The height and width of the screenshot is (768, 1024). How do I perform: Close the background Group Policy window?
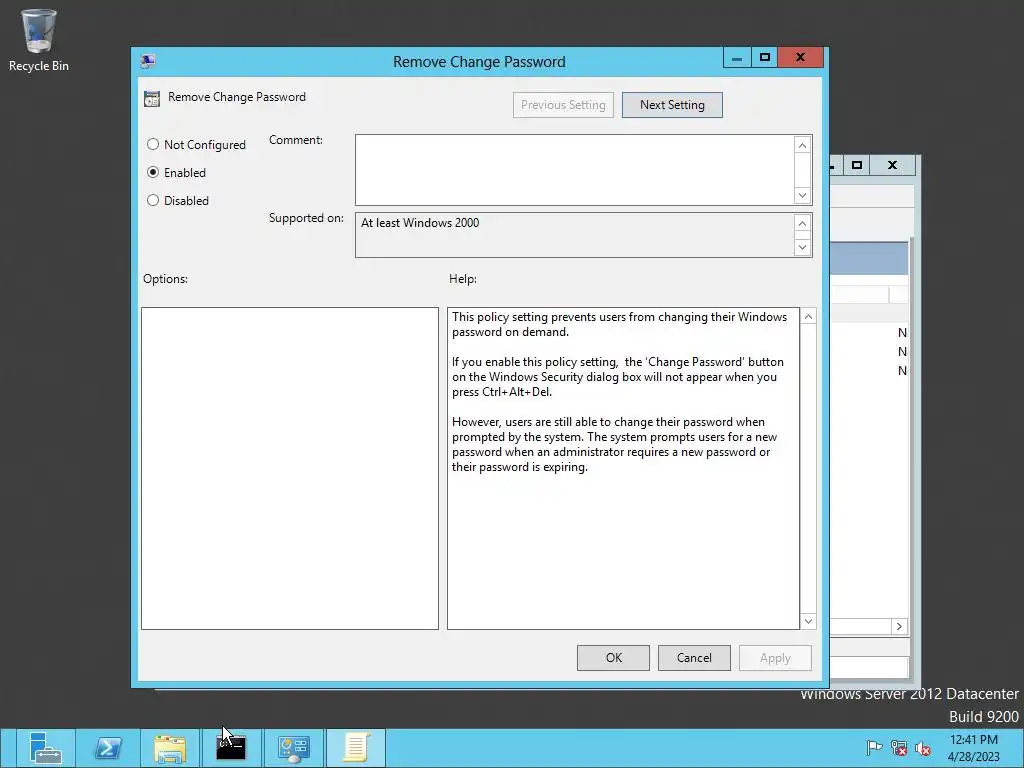tap(893, 165)
